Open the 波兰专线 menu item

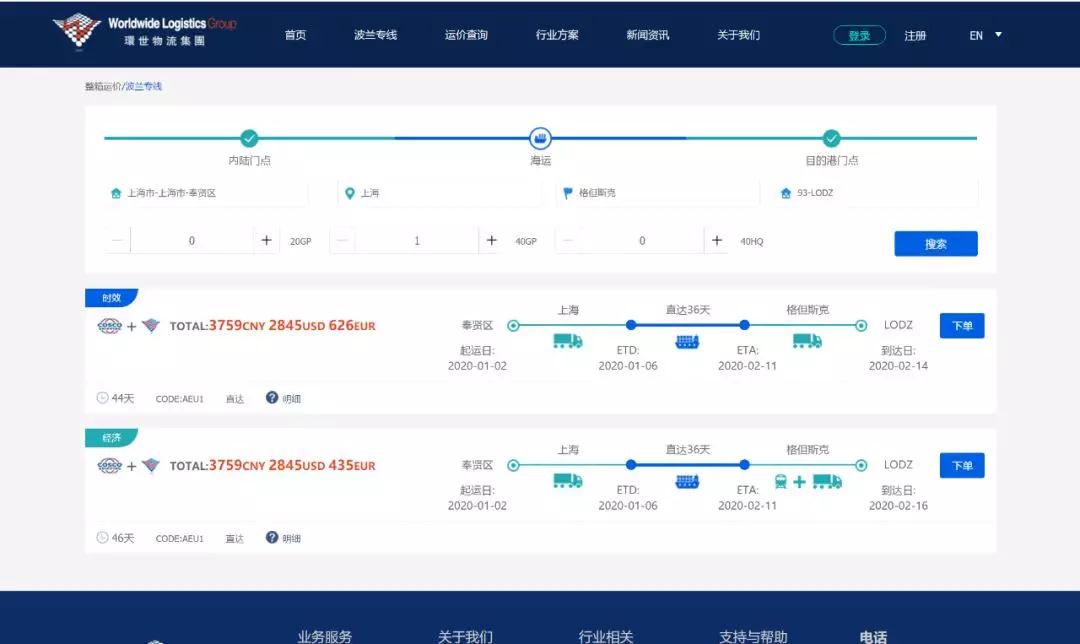[x=375, y=35]
